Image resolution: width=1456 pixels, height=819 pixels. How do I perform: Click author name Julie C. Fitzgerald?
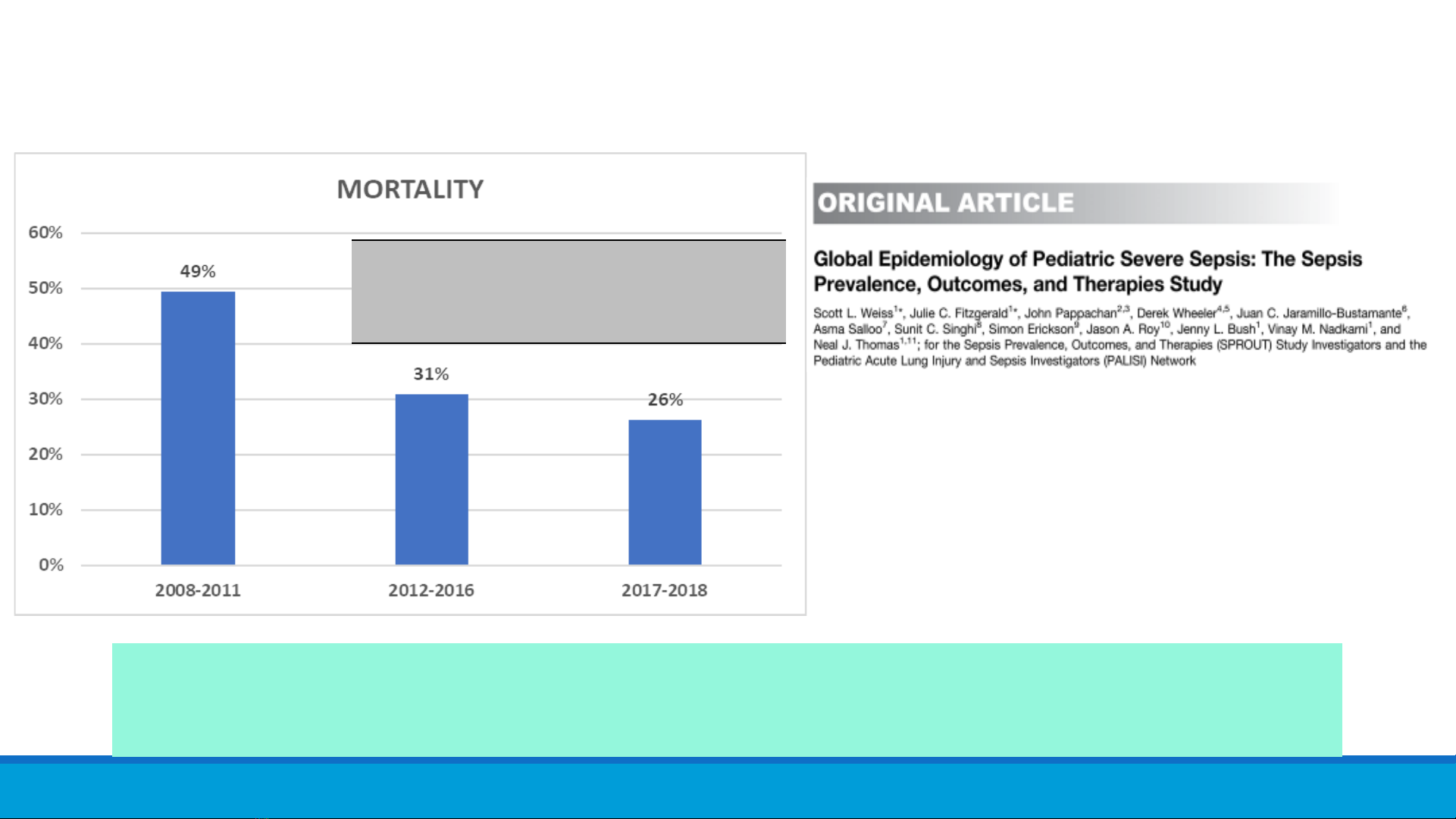(959, 313)
